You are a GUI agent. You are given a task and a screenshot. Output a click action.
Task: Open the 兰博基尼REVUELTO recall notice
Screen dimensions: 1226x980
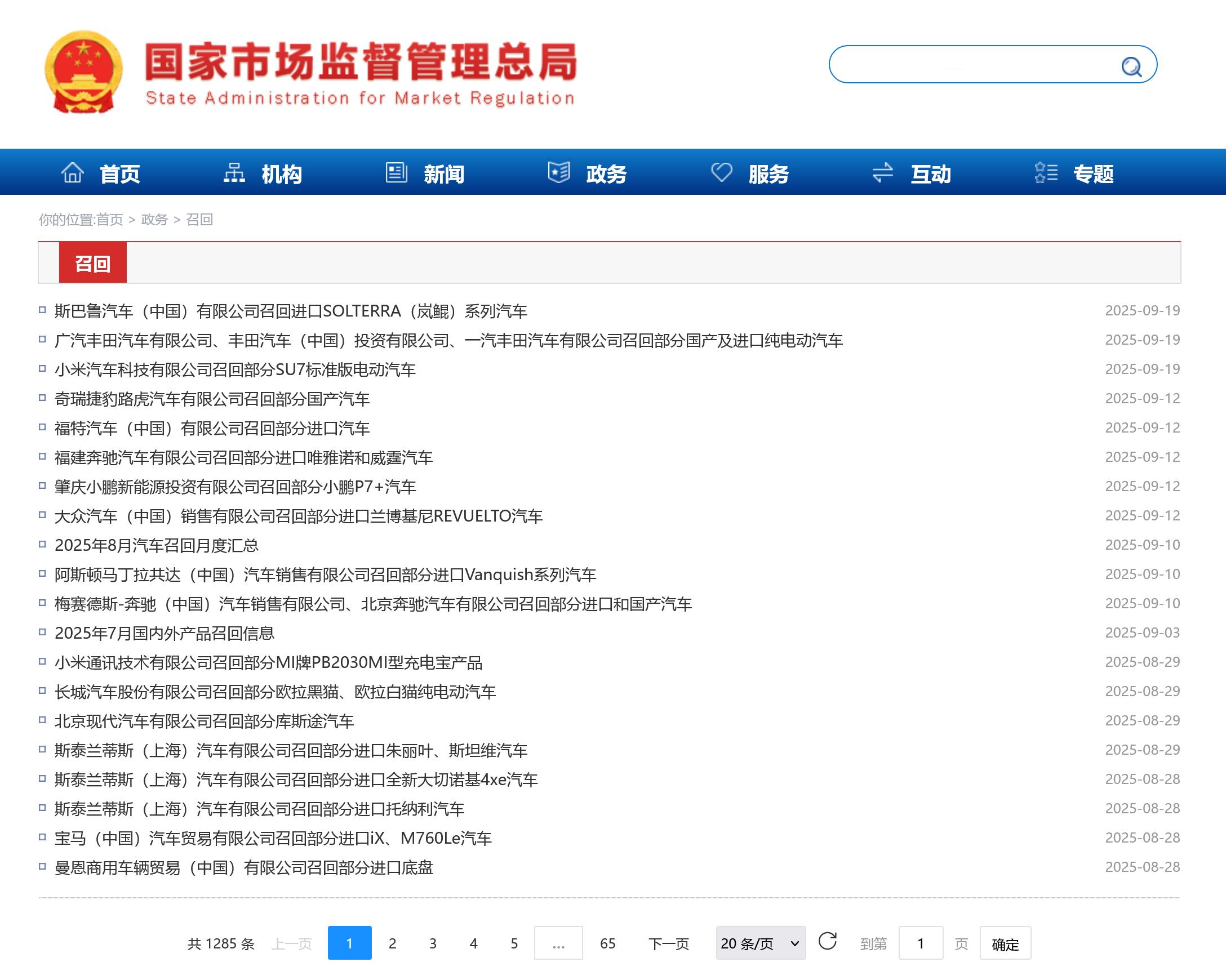[299, 515]
